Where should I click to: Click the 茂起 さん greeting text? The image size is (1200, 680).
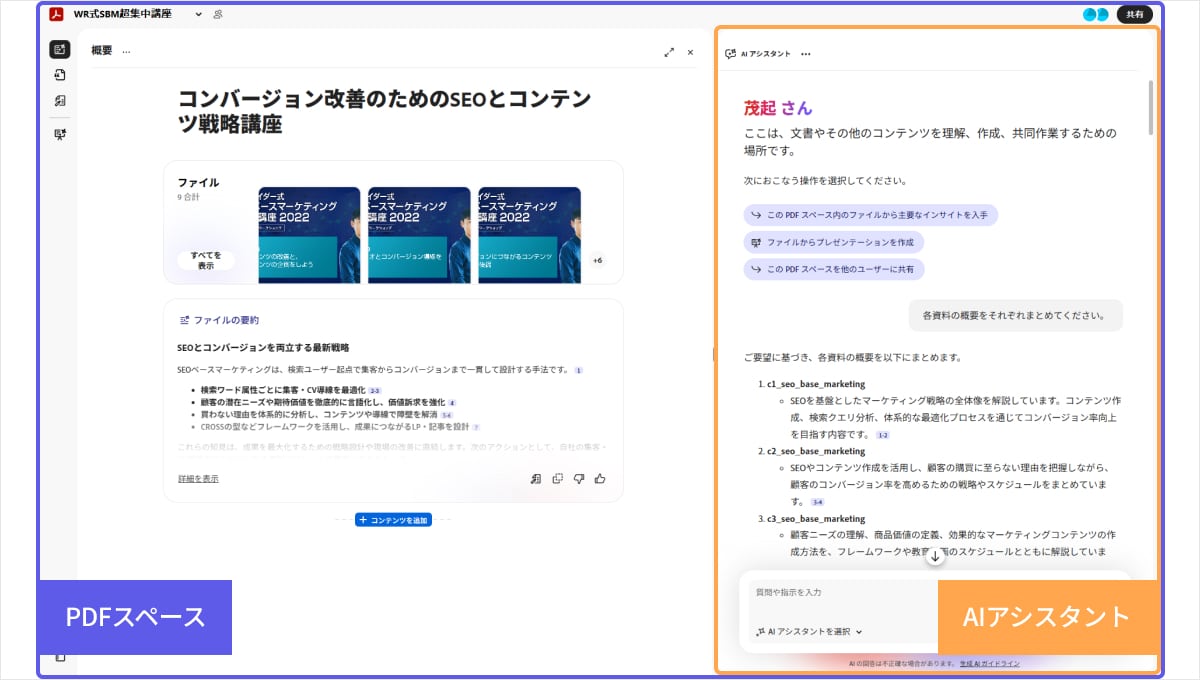tap(778, 108)
